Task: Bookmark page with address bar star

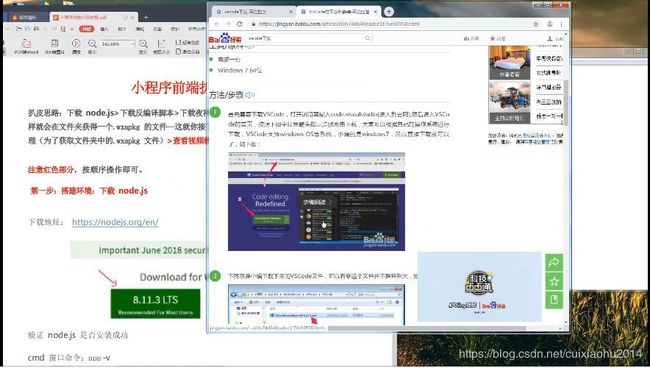Action: (x=536, y=24)
